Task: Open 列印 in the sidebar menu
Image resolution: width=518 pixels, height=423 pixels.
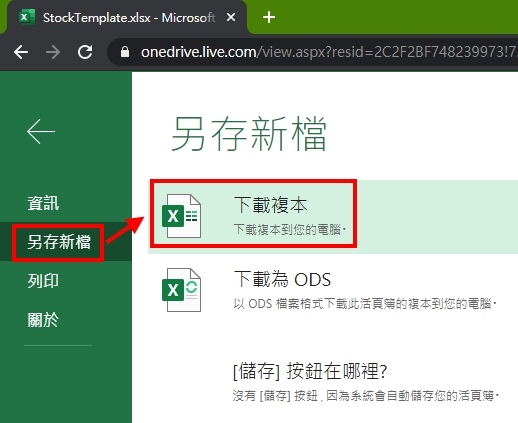Action: (x=43, y=281)
